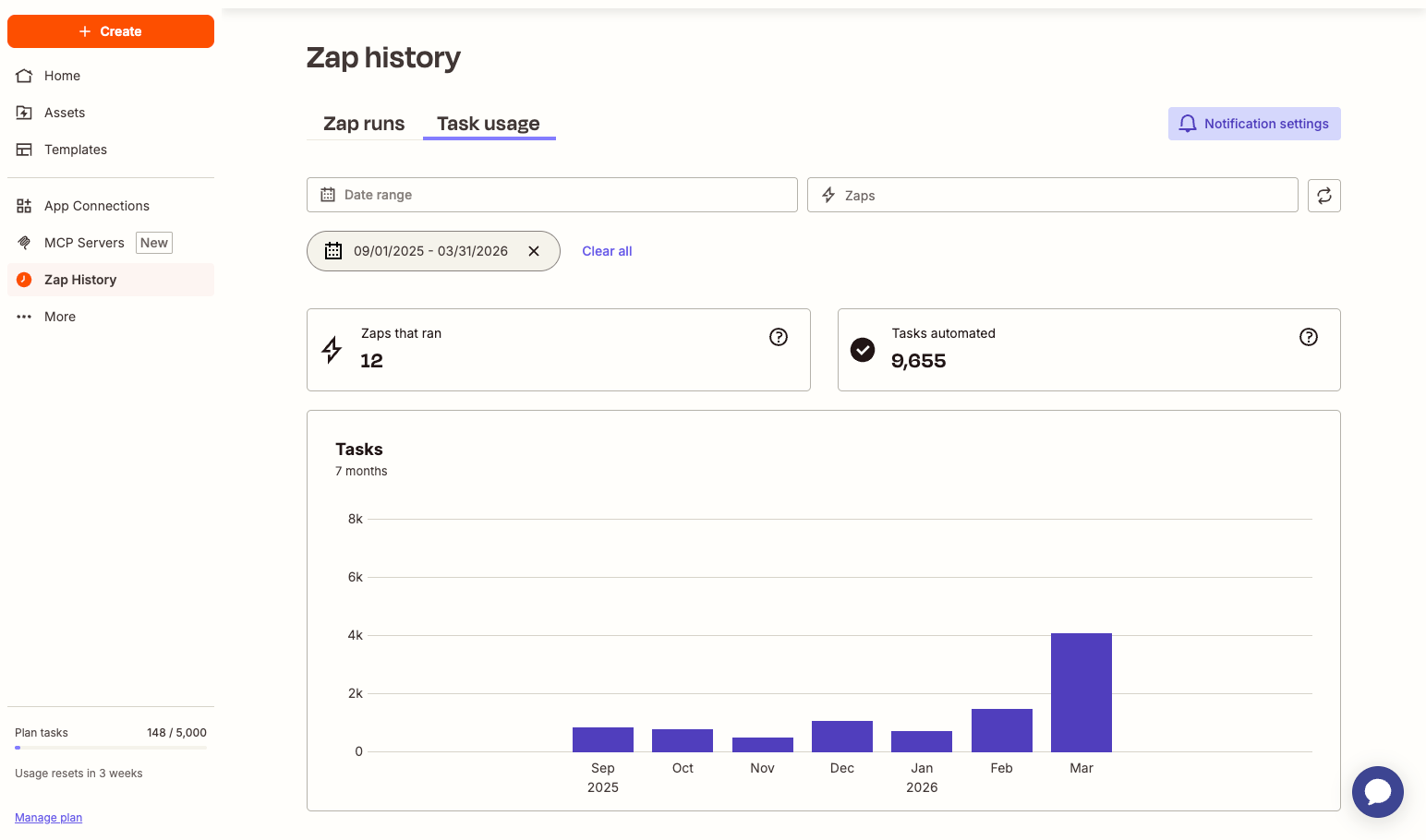Viewport: 1426px width, 840px height.
Task: Open App Connections
Action: [96, 205]
